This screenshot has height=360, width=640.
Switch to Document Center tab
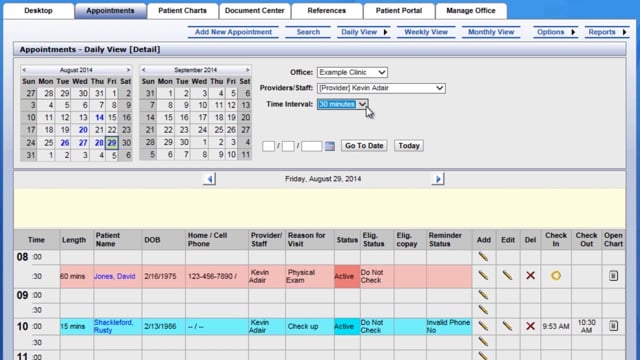pyautogui.click(x=255, y=11)
